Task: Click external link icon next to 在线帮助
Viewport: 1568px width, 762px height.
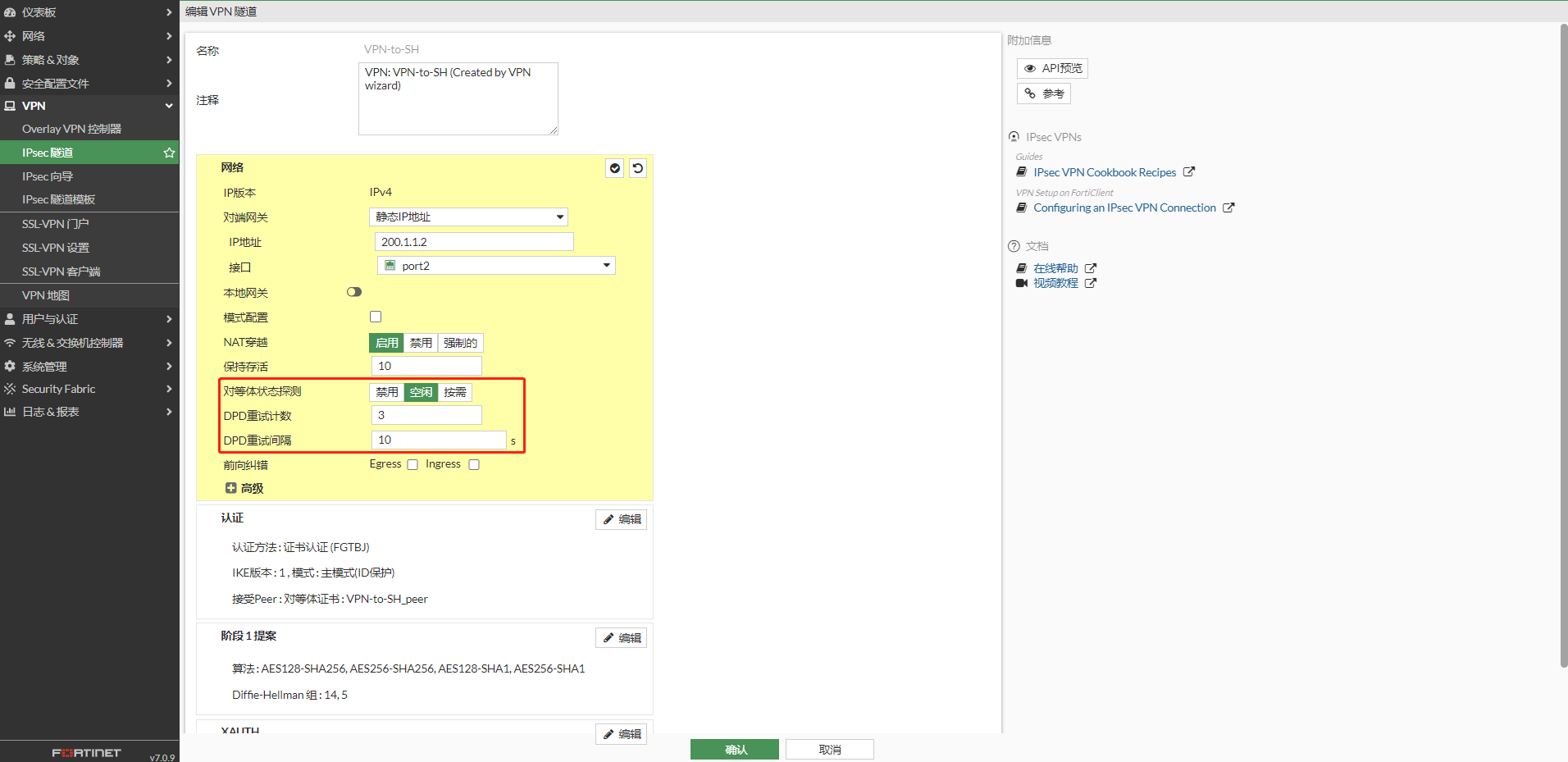Action: [x=1091, y=268]
